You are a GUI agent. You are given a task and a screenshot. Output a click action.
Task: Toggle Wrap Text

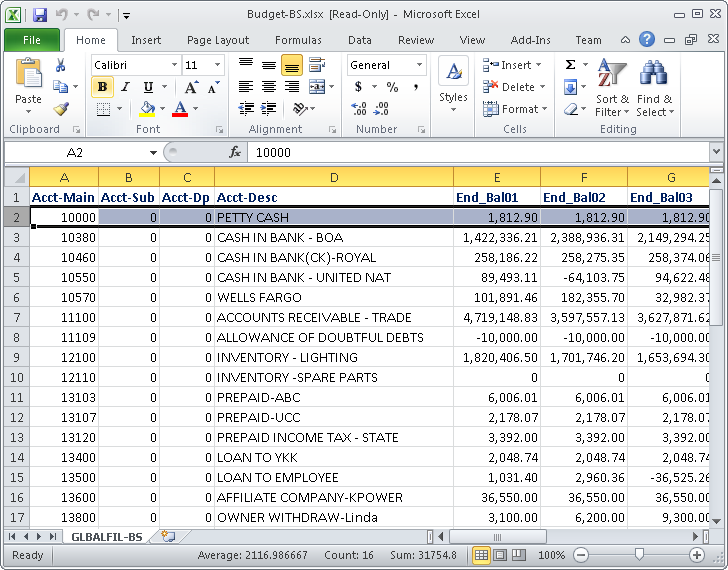317,65
